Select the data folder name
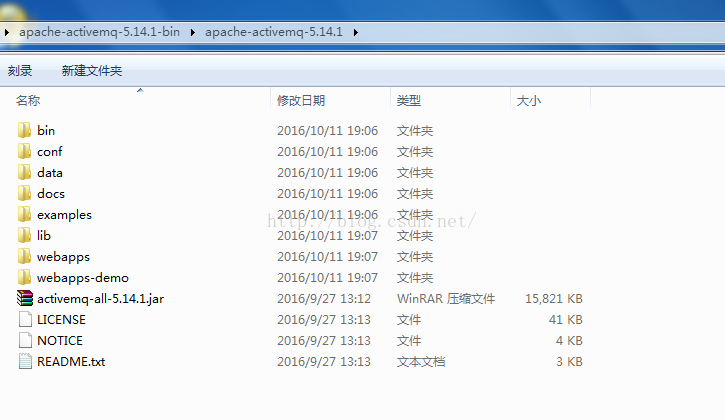725x420 pixels. 50,173
